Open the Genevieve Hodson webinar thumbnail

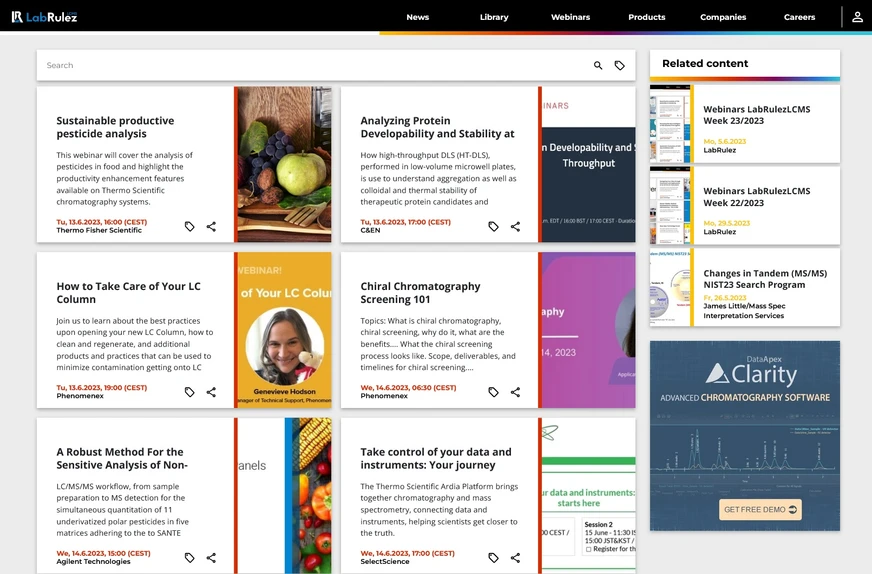(x=283, y=330)
